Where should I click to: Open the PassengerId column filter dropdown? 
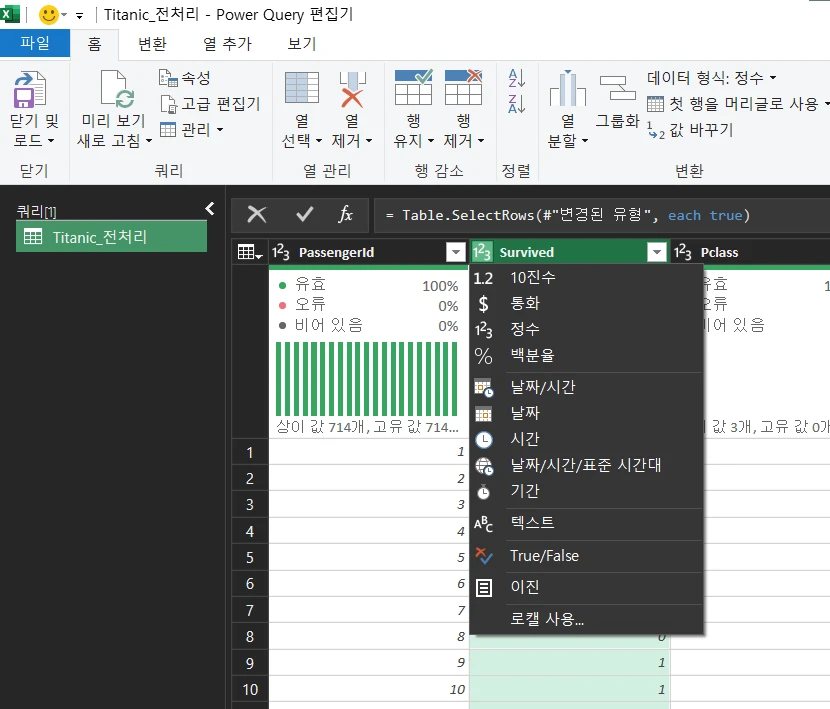[455, 252]
